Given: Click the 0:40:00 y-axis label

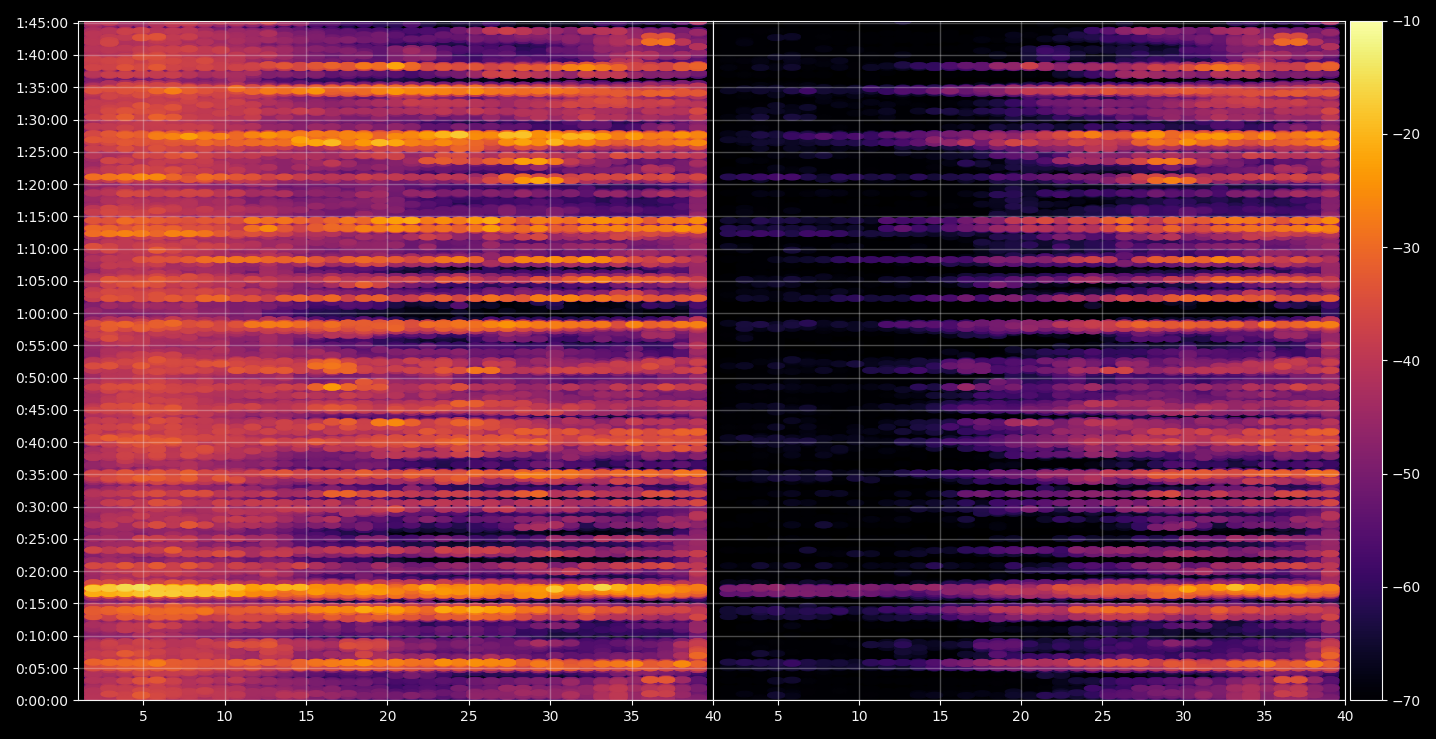Looking at the screenshot, I should click(x=42, y=443).
